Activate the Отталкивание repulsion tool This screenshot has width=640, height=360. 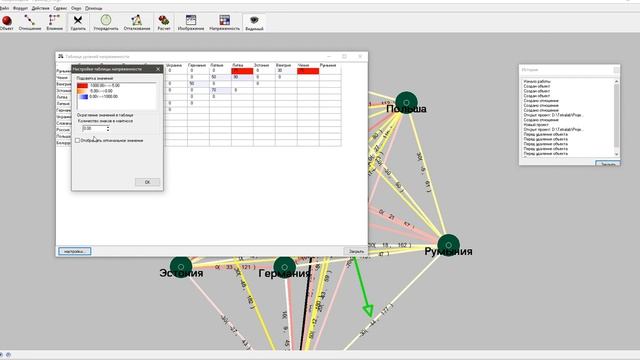tap(137, 23)
